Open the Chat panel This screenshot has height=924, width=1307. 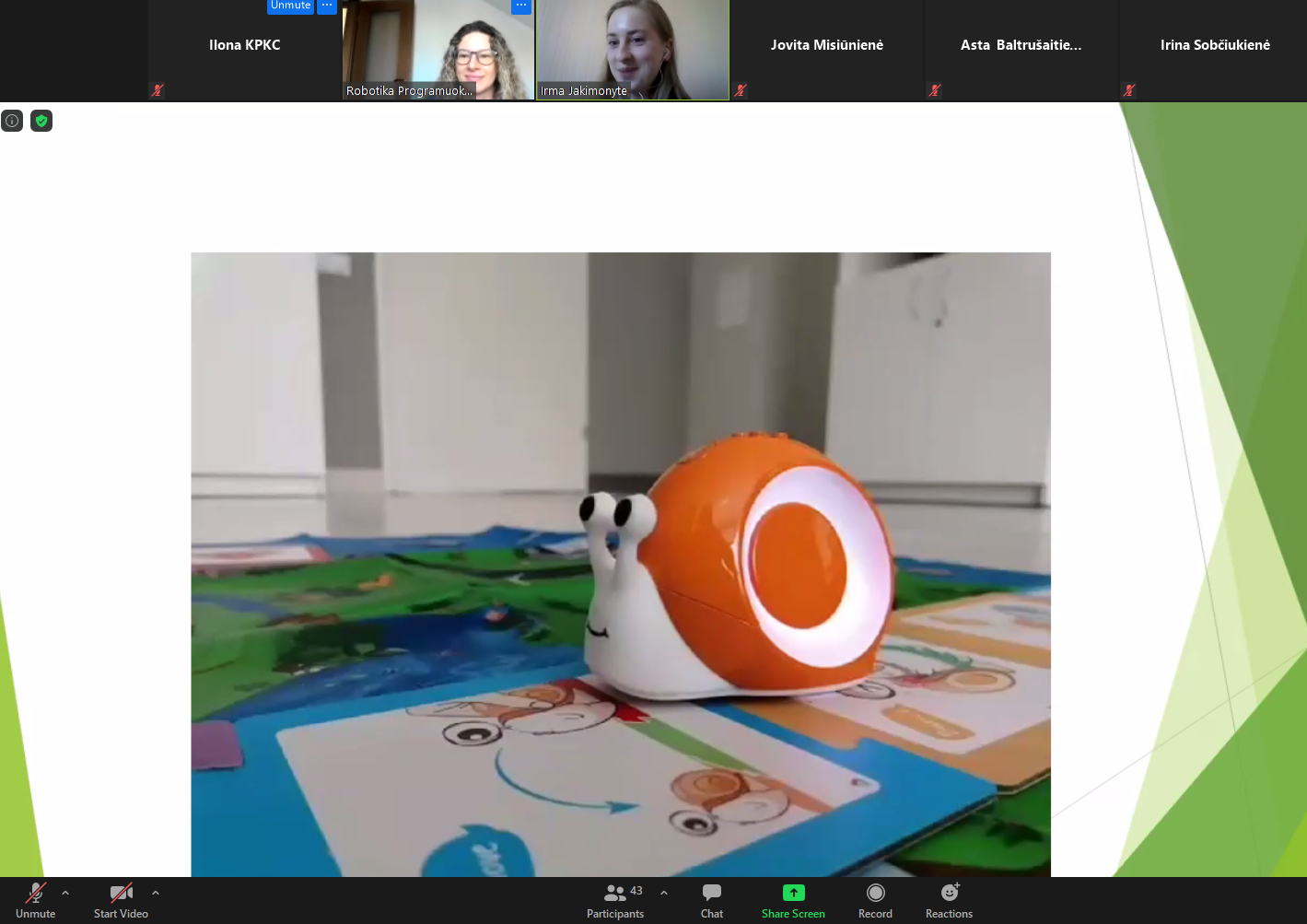(711, 900)
